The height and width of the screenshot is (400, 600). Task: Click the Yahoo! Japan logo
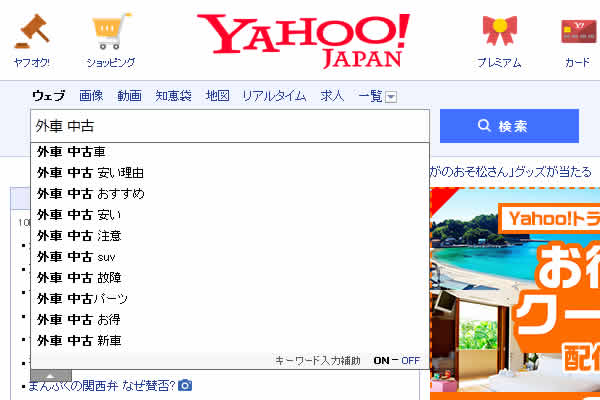point(303,40)
